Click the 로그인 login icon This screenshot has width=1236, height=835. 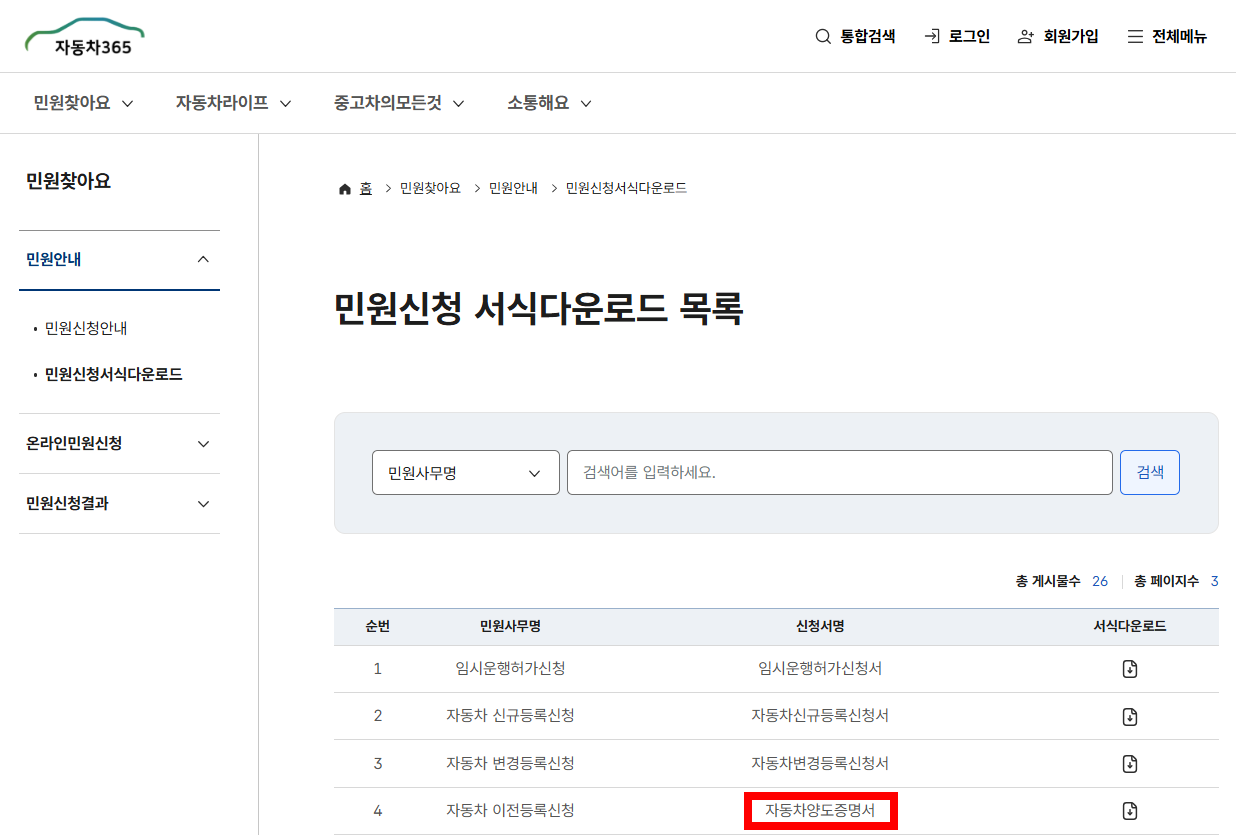pyautogui.click(x=932, y=37)
